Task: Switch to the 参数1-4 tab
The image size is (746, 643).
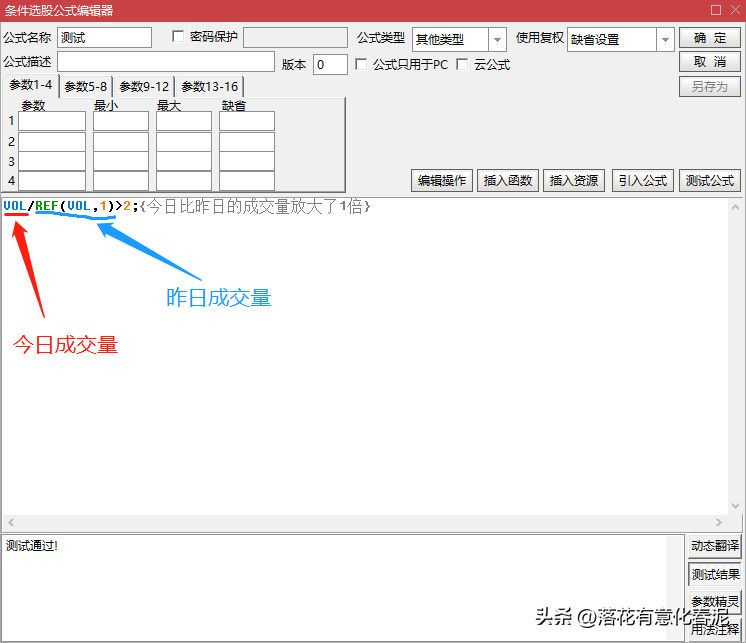Action: (x=30, y=86)
